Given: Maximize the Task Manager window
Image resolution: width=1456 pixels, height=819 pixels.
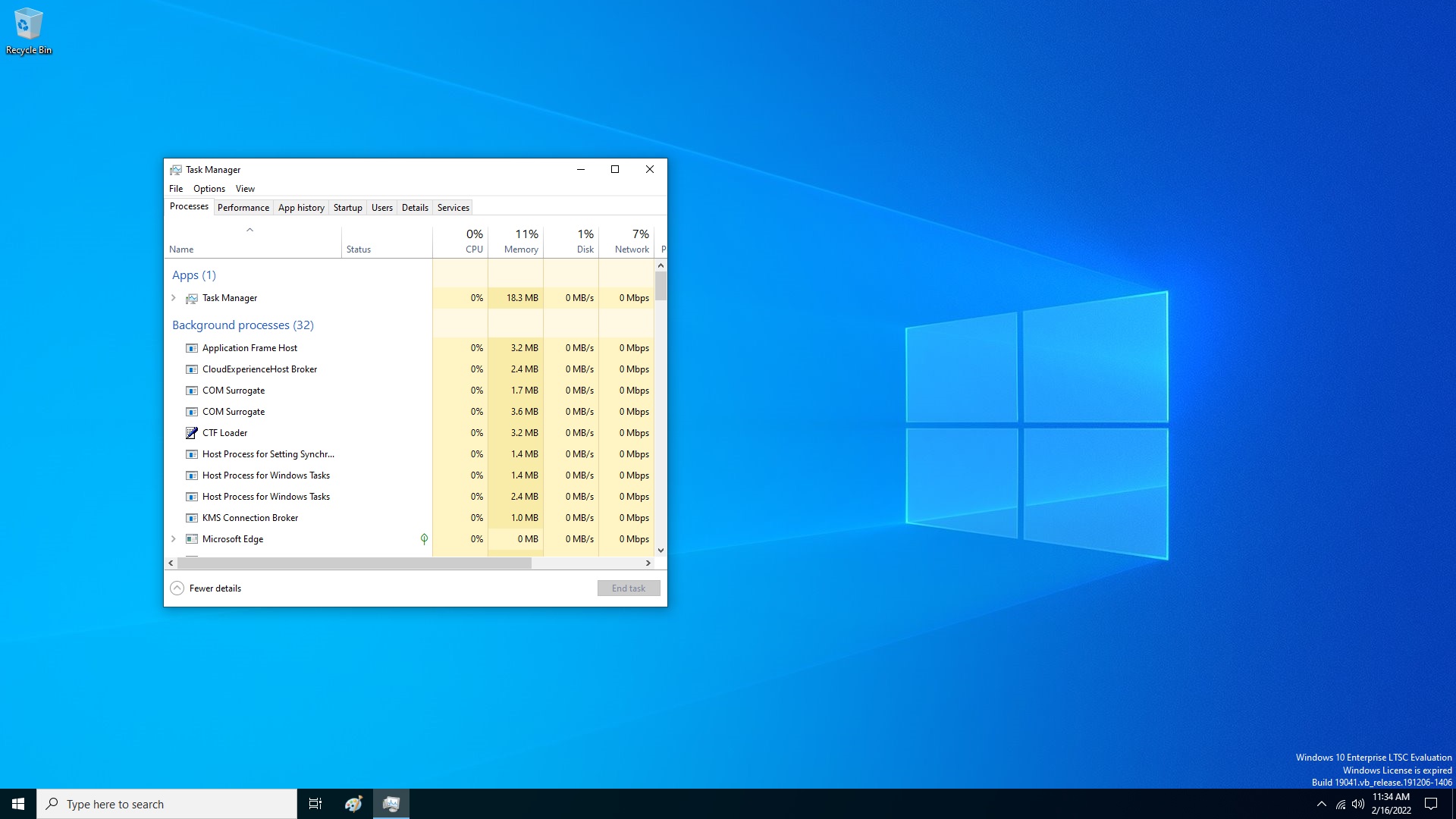Looking at the screenshot, I should click(x=615, y=169).
